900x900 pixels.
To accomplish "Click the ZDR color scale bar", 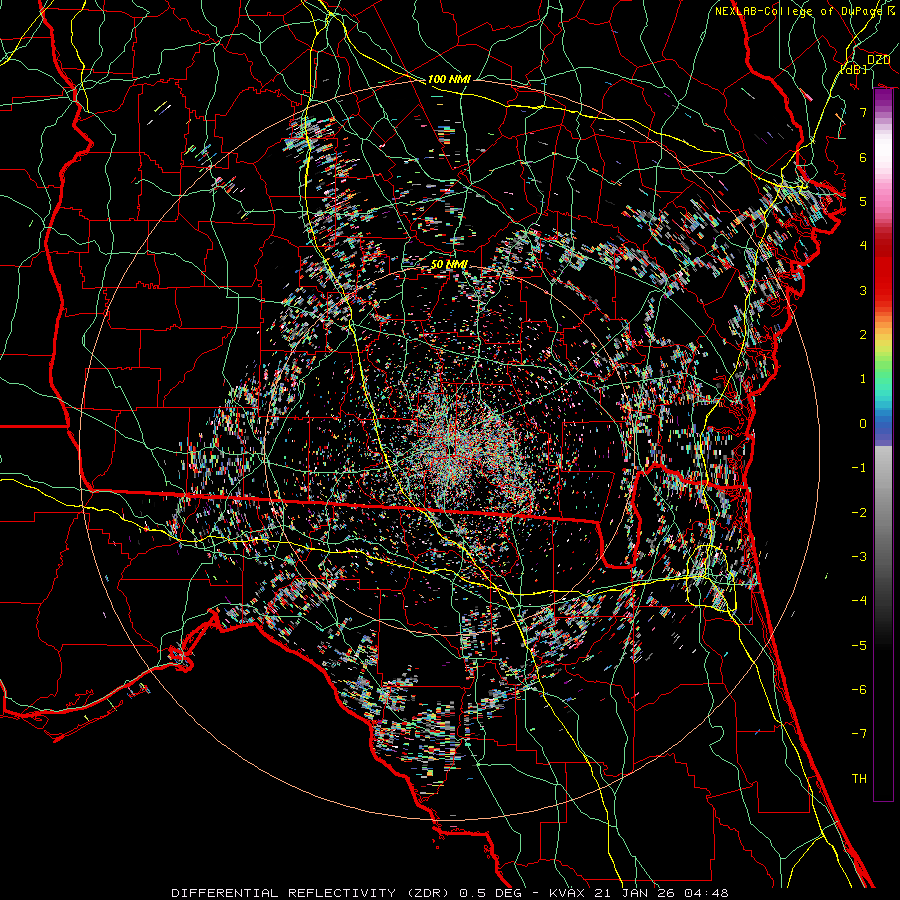I will click(x=883, y=445).
